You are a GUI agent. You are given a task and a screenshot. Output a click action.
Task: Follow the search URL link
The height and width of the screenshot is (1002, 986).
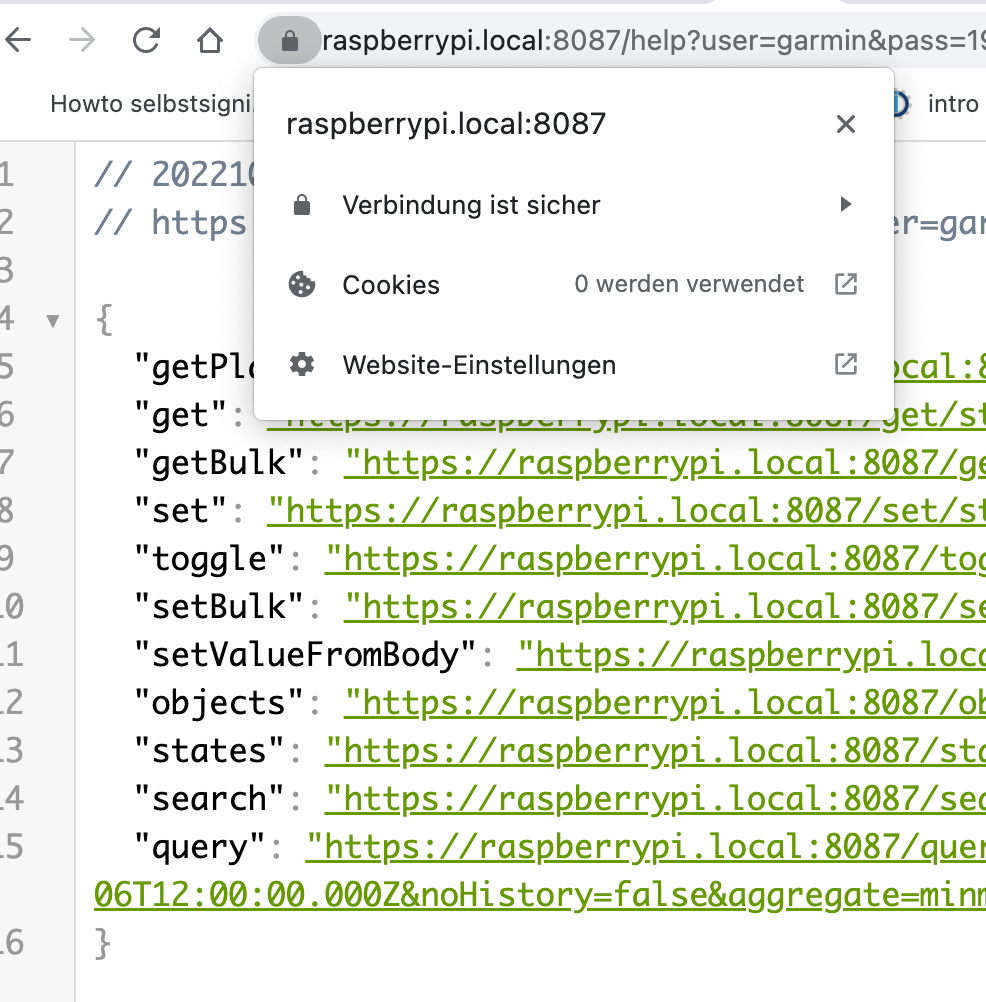point(655,798)
